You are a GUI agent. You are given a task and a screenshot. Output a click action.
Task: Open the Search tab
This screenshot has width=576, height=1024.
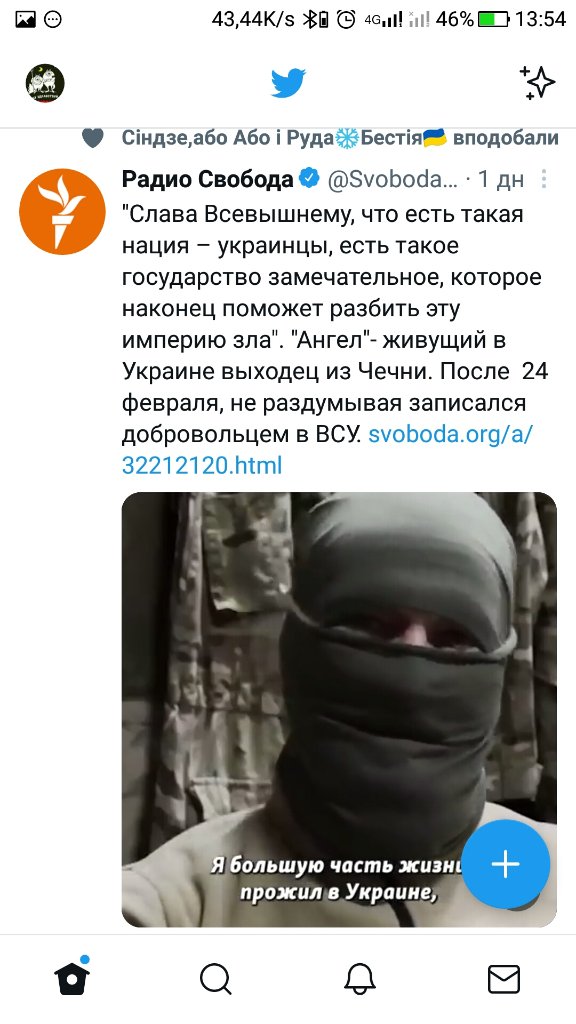[216, 979]
